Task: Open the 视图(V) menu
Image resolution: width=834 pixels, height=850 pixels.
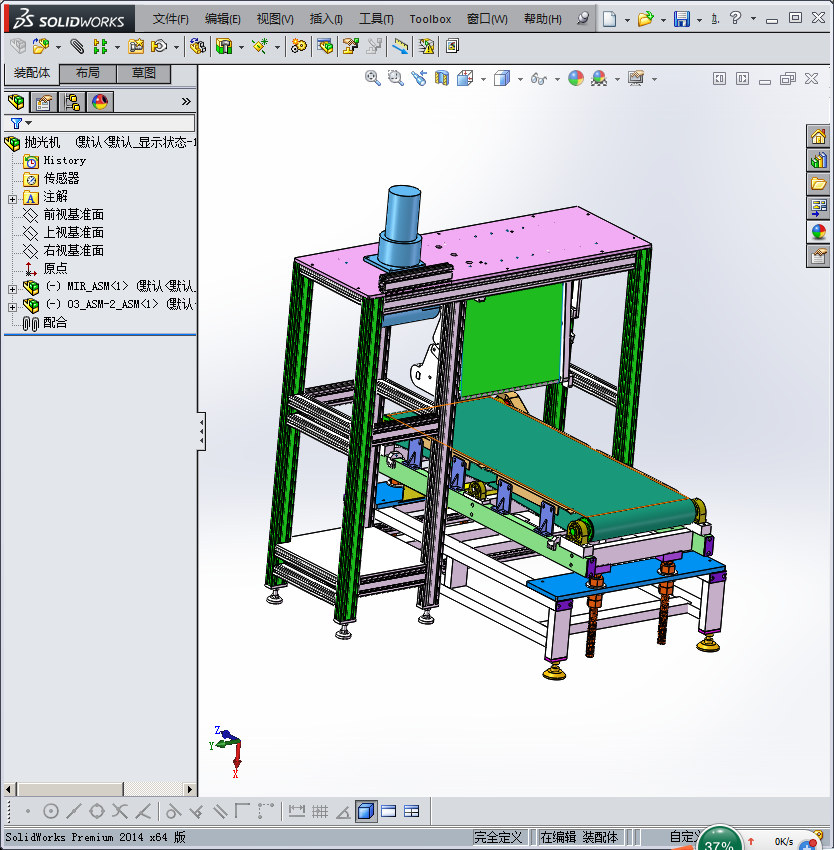Action: coord(275,19)
